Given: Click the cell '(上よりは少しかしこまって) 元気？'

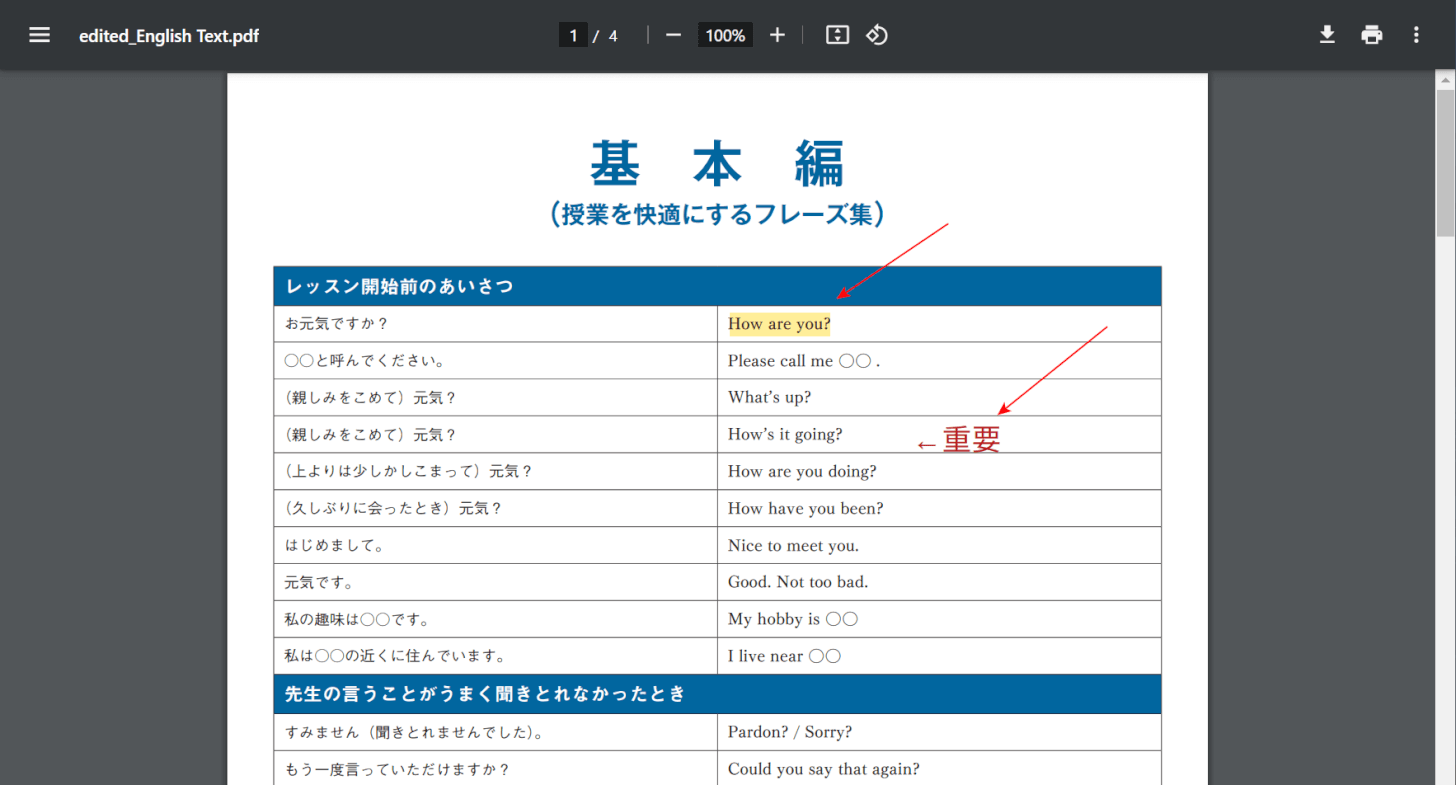Looking at the screenshot, I should (x=495, y=471).
